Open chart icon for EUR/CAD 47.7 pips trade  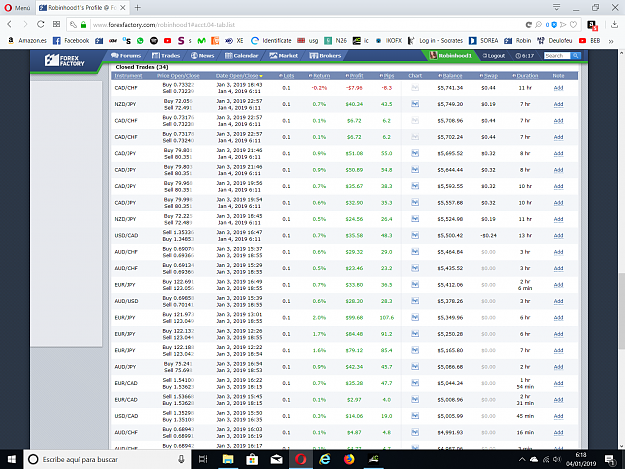click(415, 383)
